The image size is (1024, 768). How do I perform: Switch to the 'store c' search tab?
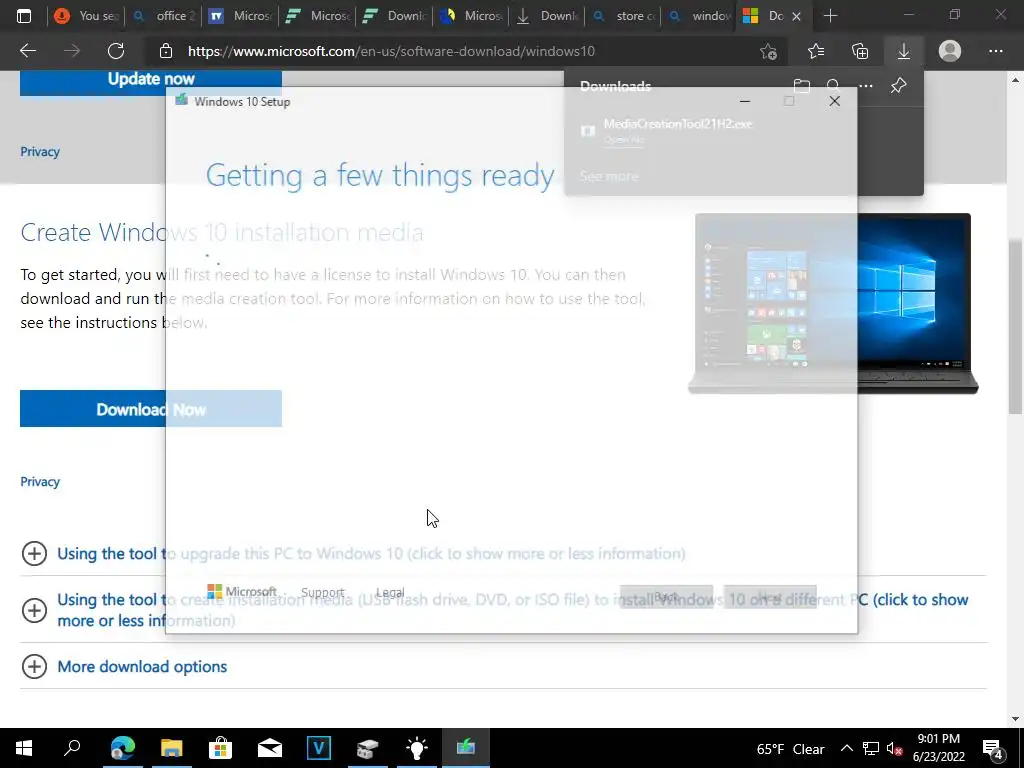623,16
